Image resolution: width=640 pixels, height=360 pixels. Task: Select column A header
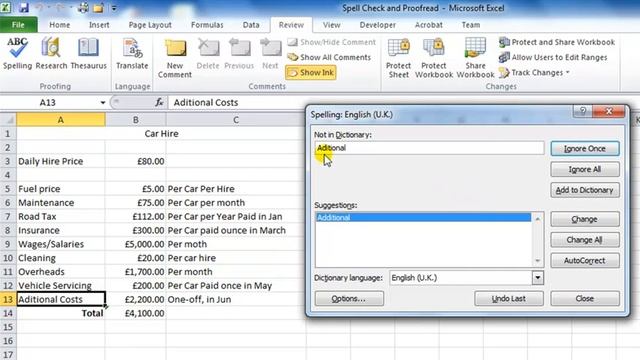click(61, 120)
